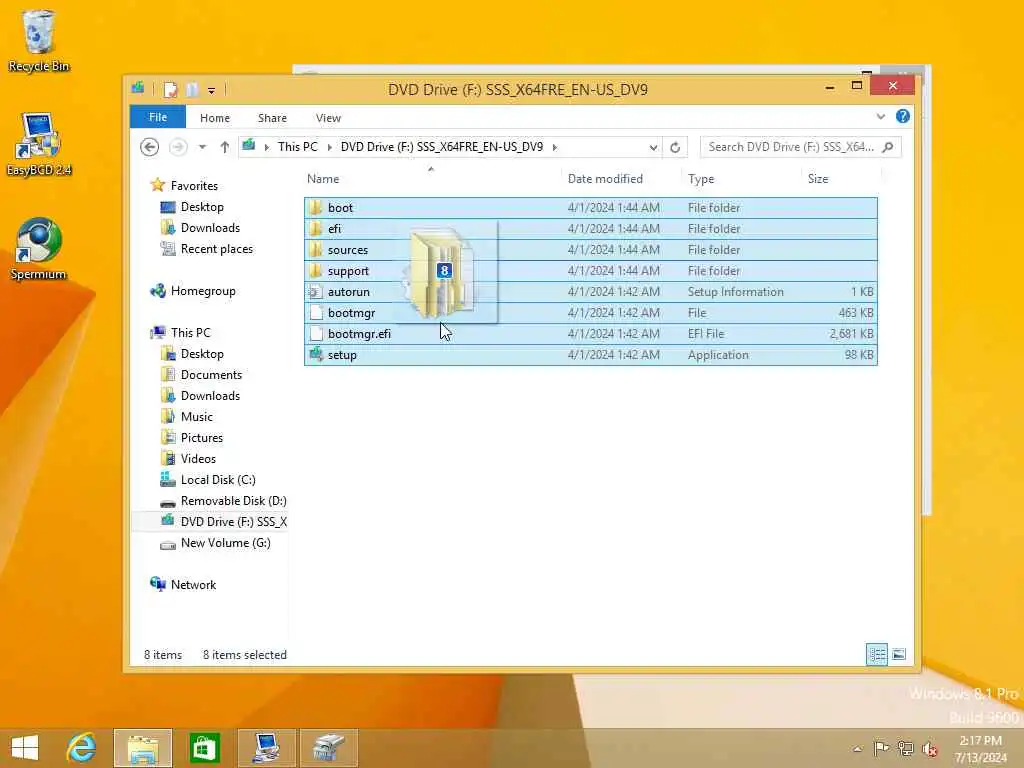Open the File menu tab

pos(158,117)
